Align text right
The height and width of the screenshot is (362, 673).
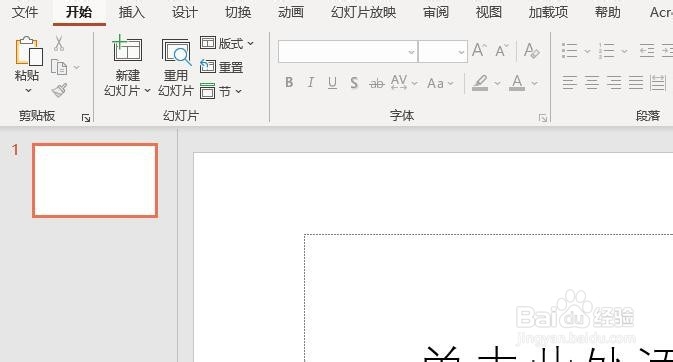click(614, 82)
